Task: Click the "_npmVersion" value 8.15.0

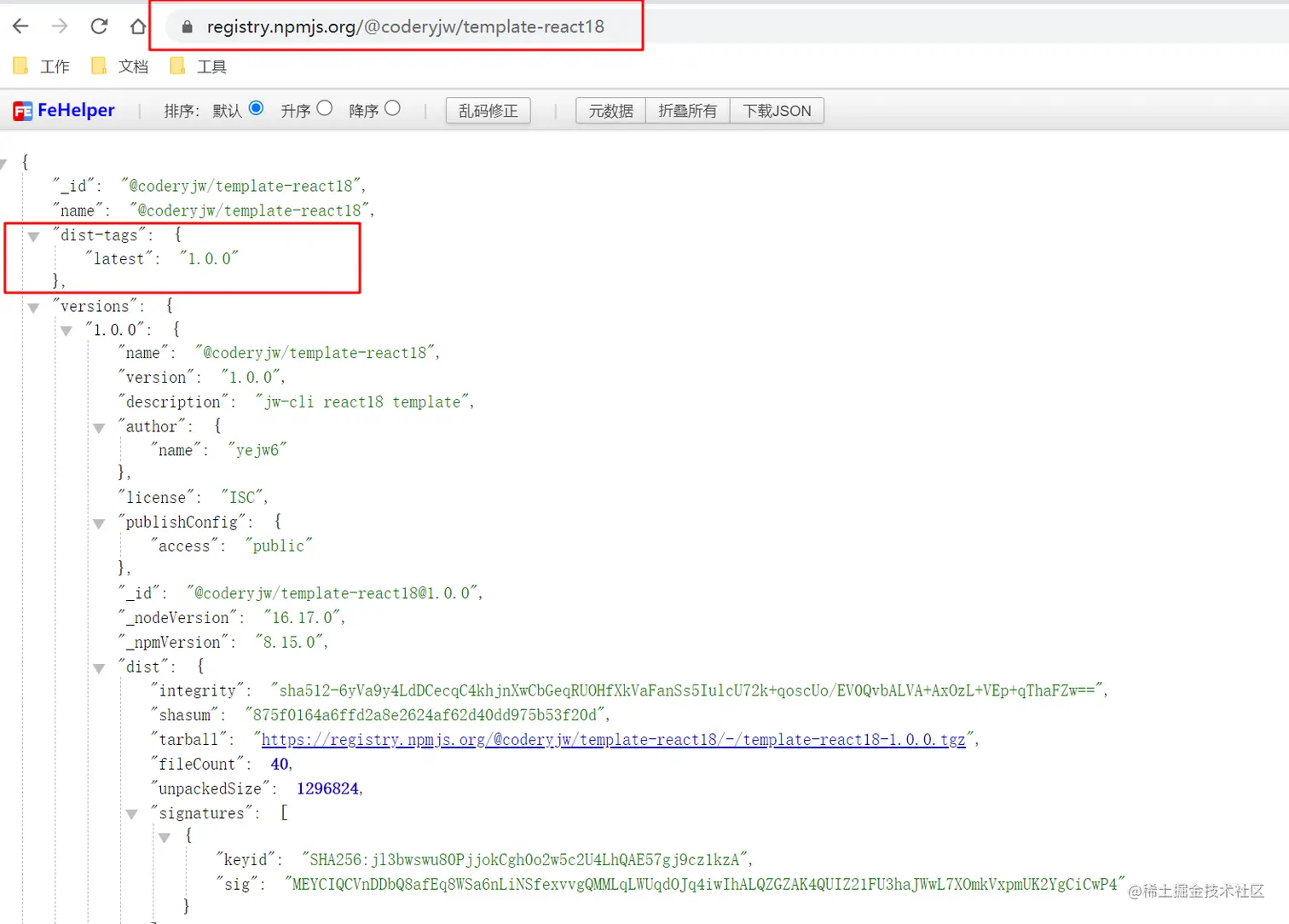Action: [290, 642]
